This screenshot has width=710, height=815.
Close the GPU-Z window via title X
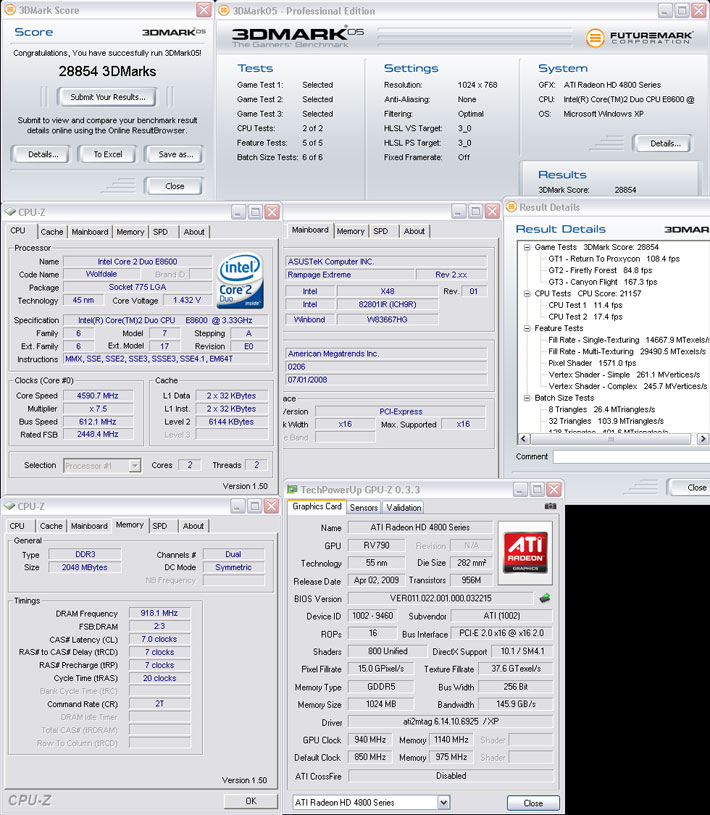point(554,489)
